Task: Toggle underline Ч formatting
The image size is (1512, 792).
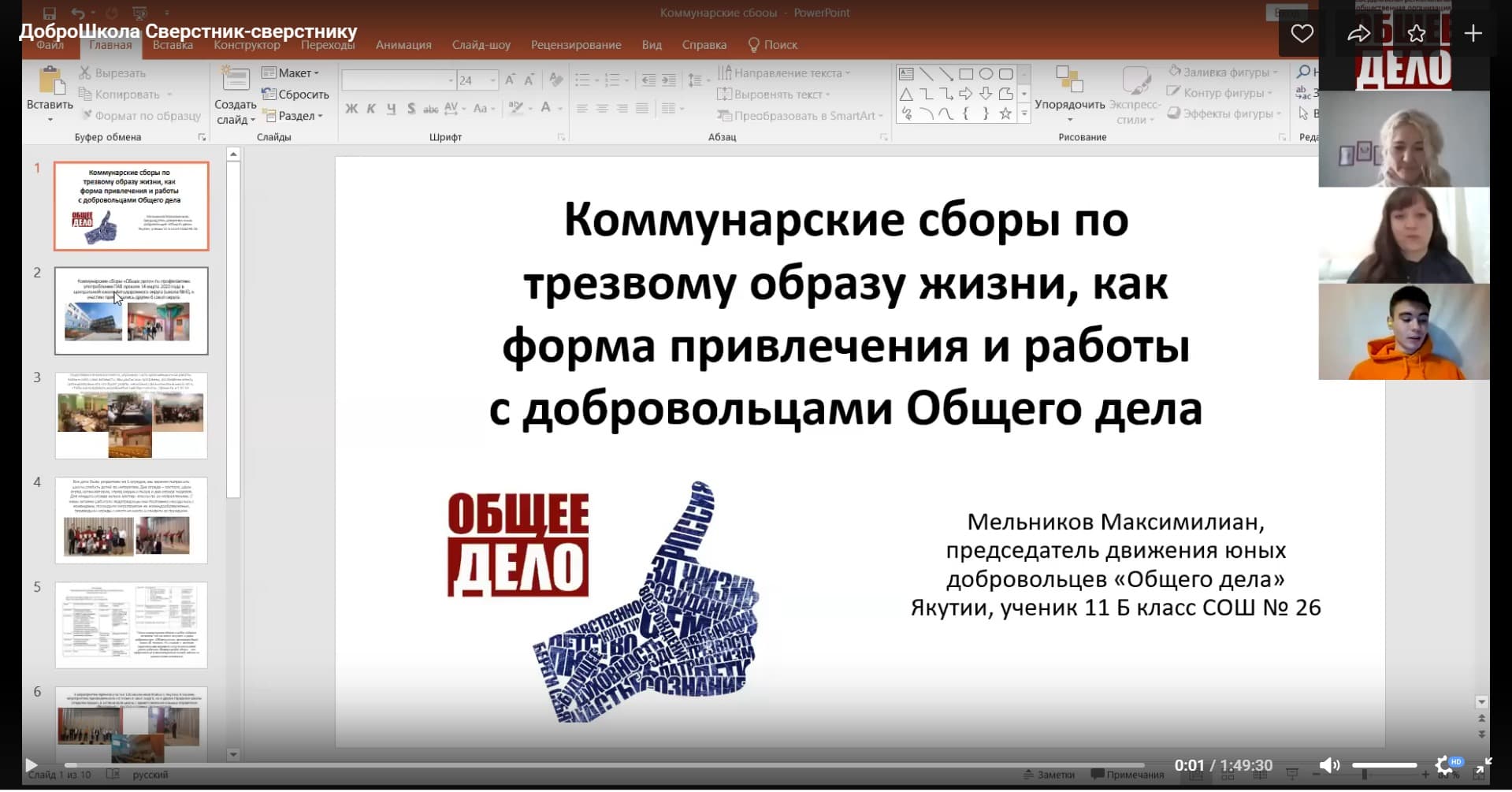Action: point(391,109)
